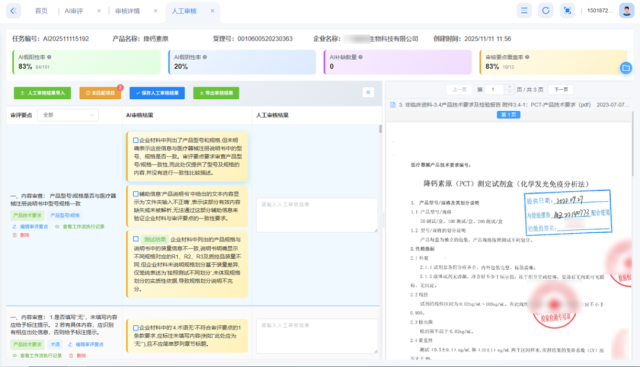The image size is (640, 367).
Task: Check the '企业材料中的4.术语' result checkbox
Action: (136, 328)
